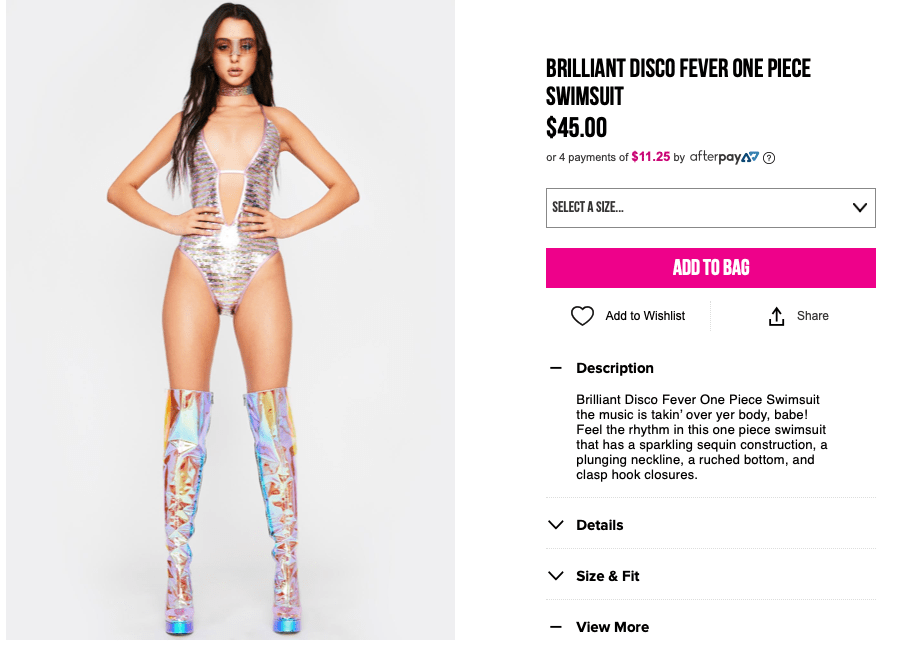
Task: Click the Afterpay logo
Action: tap(724, 157)
